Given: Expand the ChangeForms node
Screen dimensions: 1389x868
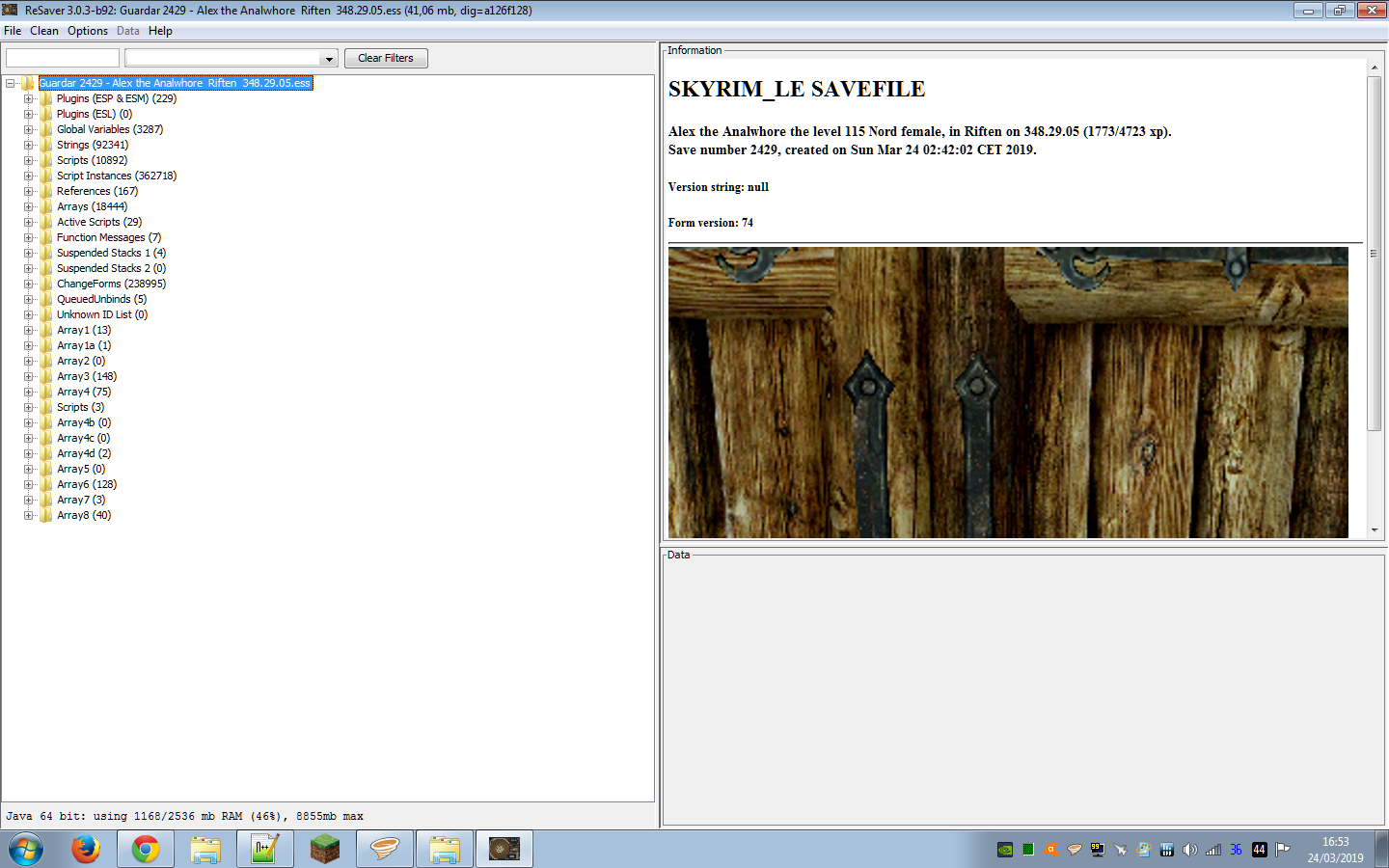Looking at the screenshot, I should pyautogui.click(x=29, y=284).
